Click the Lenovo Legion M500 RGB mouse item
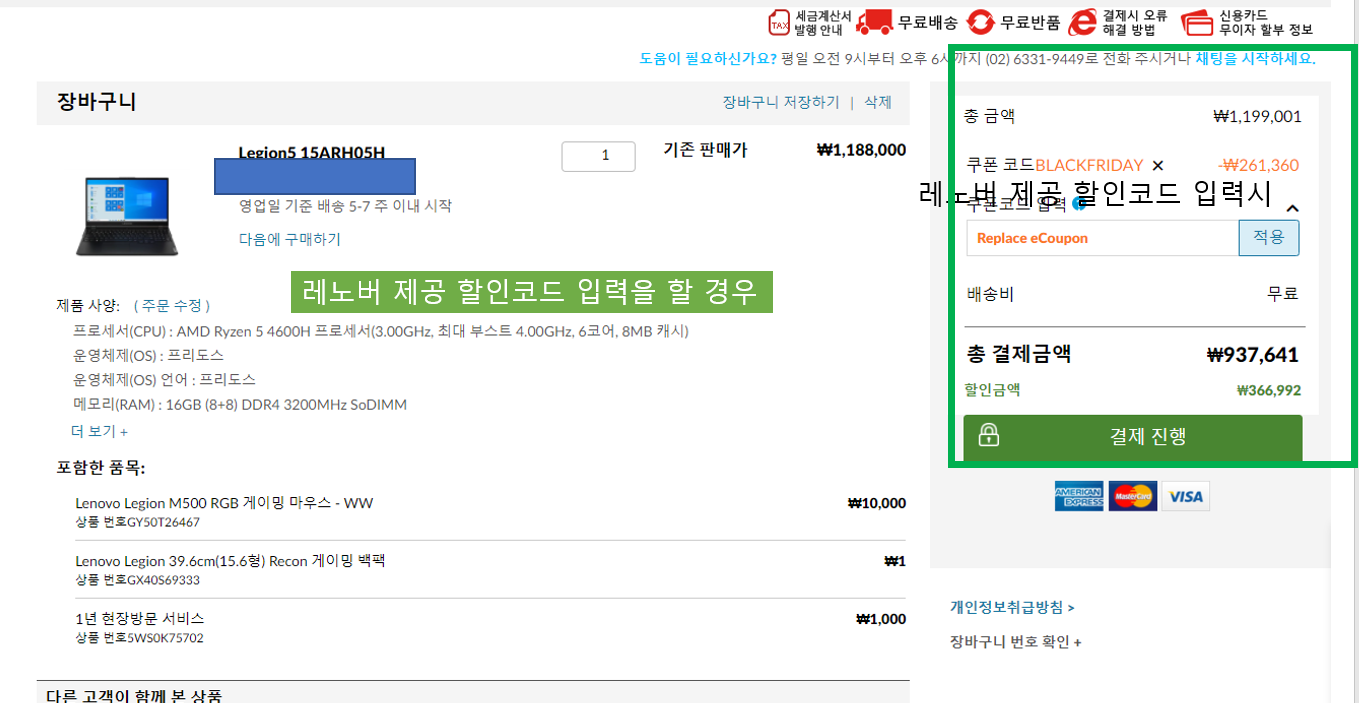Image resolution: width=1359 pixels, height=703 pixels. (224, 503)
